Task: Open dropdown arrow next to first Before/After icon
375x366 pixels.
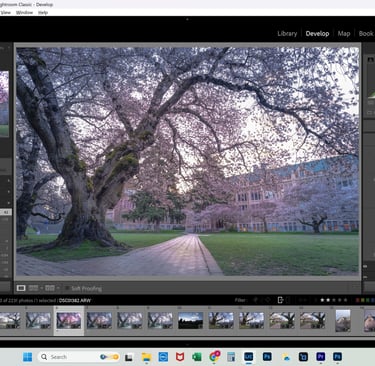Action: coord(42,288)
